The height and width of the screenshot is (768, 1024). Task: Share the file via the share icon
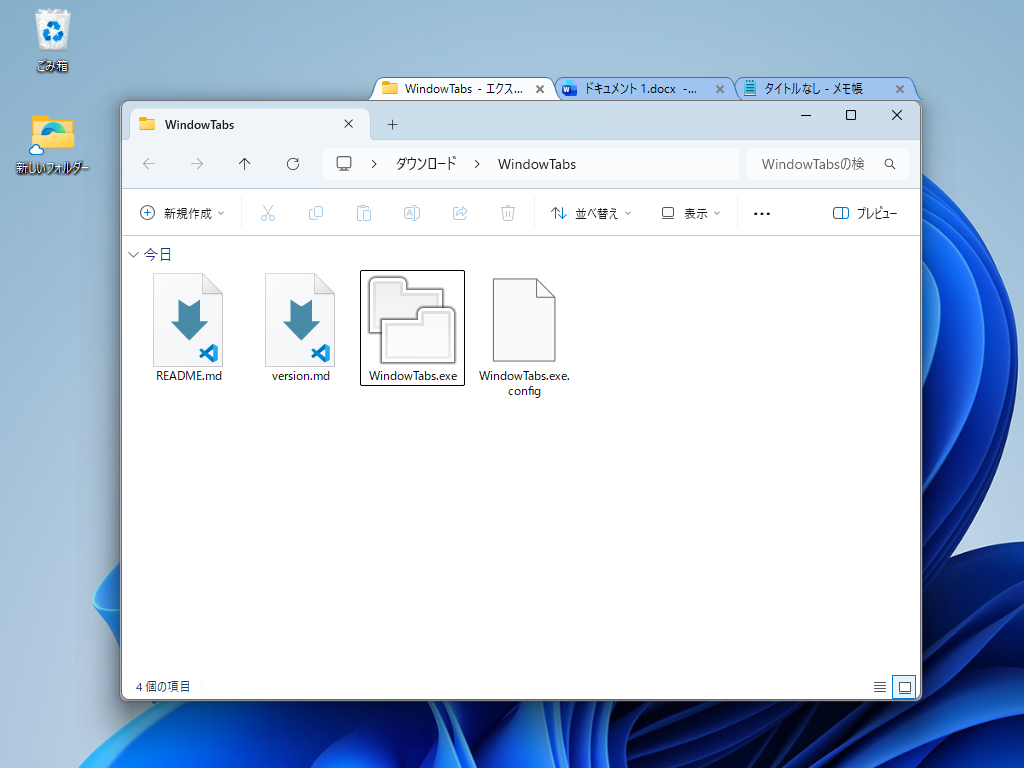coord(459,213)
